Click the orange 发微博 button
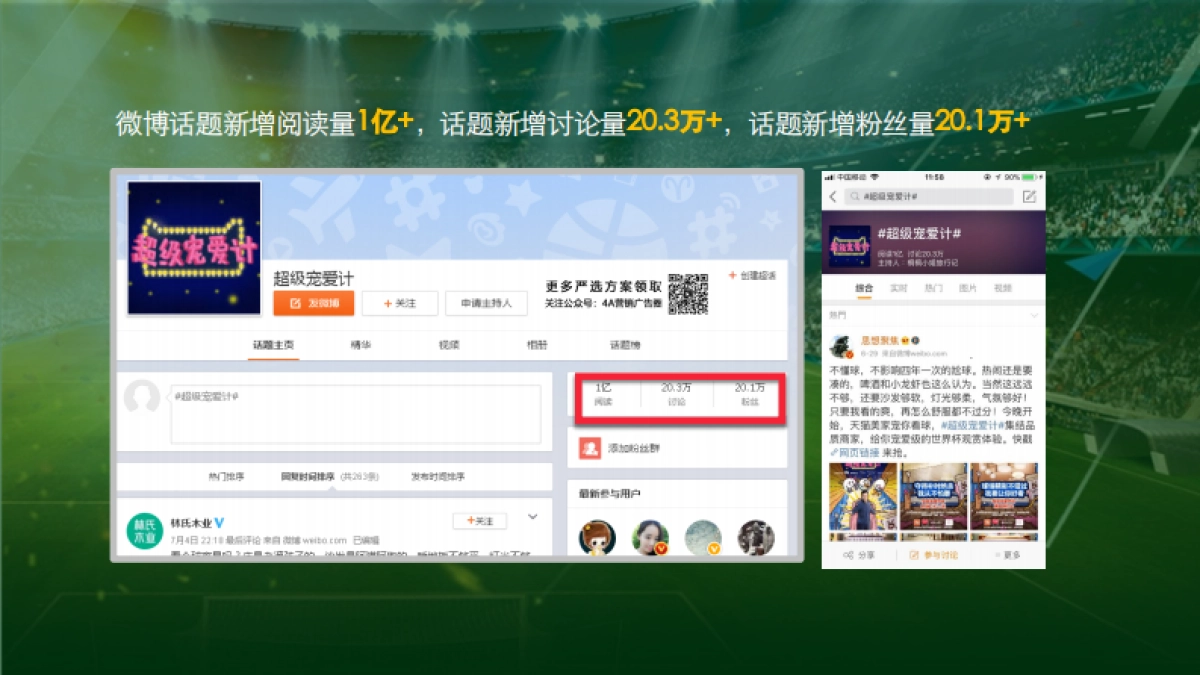 314,303
